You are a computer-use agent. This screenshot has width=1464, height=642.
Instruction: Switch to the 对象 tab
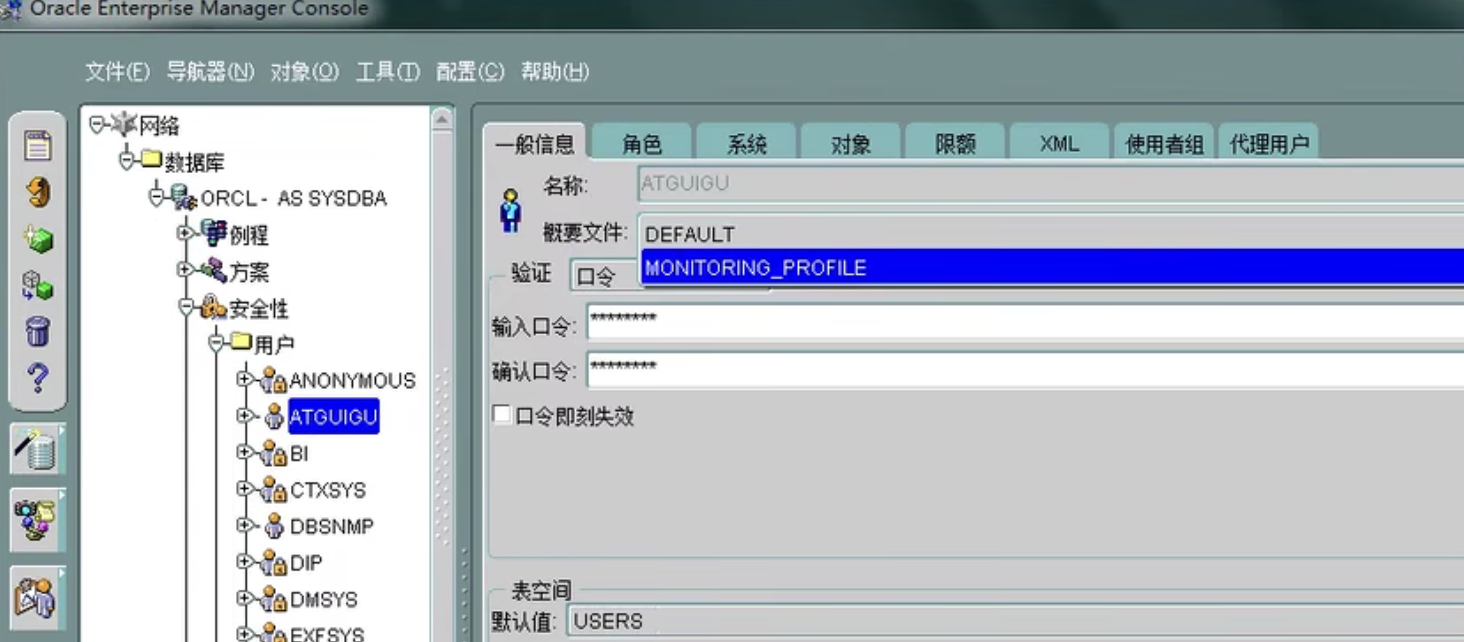coord(851,143)
